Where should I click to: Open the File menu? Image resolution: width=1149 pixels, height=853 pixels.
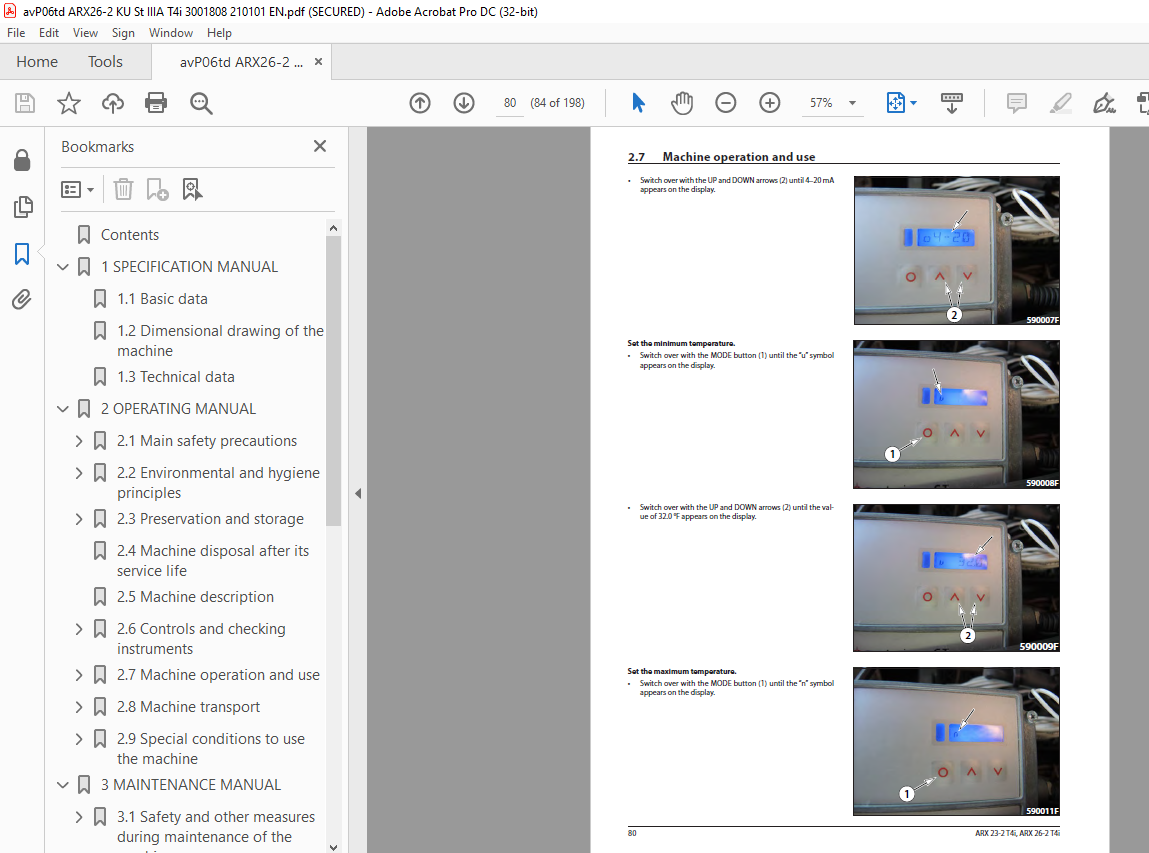pos(16,33)
